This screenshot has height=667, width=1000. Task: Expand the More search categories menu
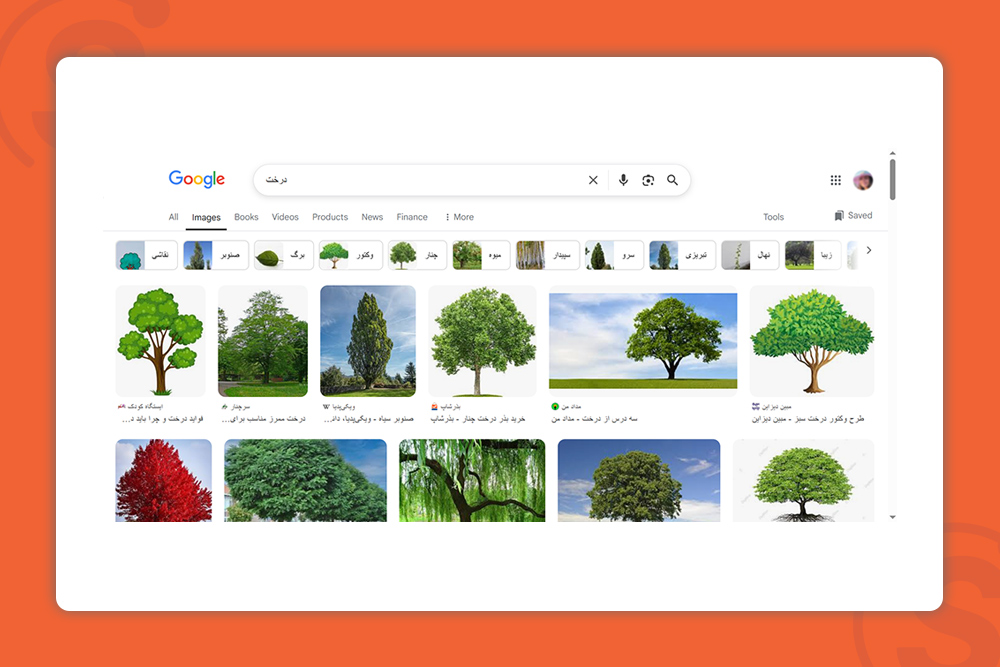click(459, 217)
